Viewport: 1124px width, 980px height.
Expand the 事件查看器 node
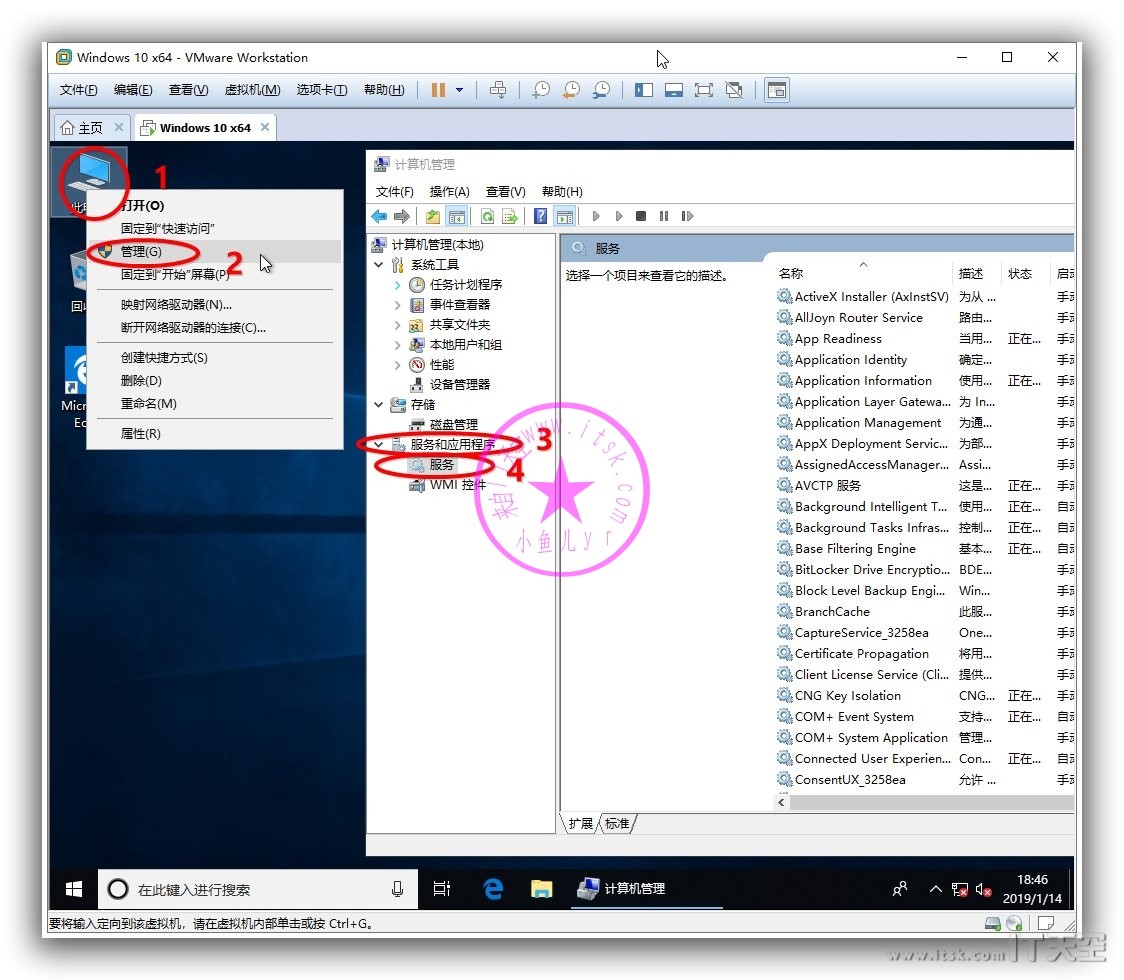pyautogui.click(x=397, y=305)
